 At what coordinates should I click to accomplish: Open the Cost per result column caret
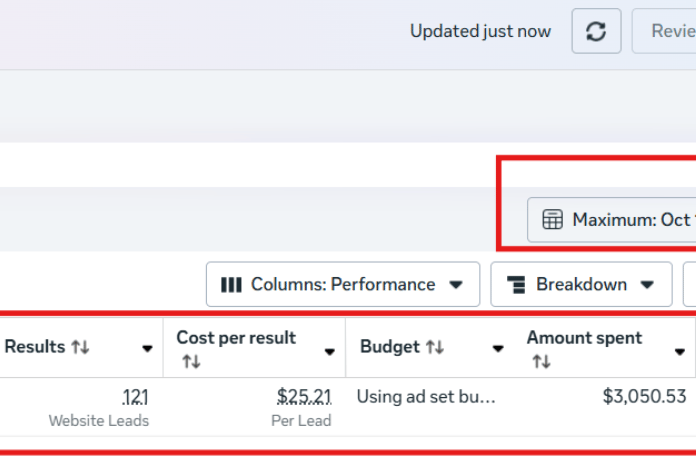pos(329,350)
